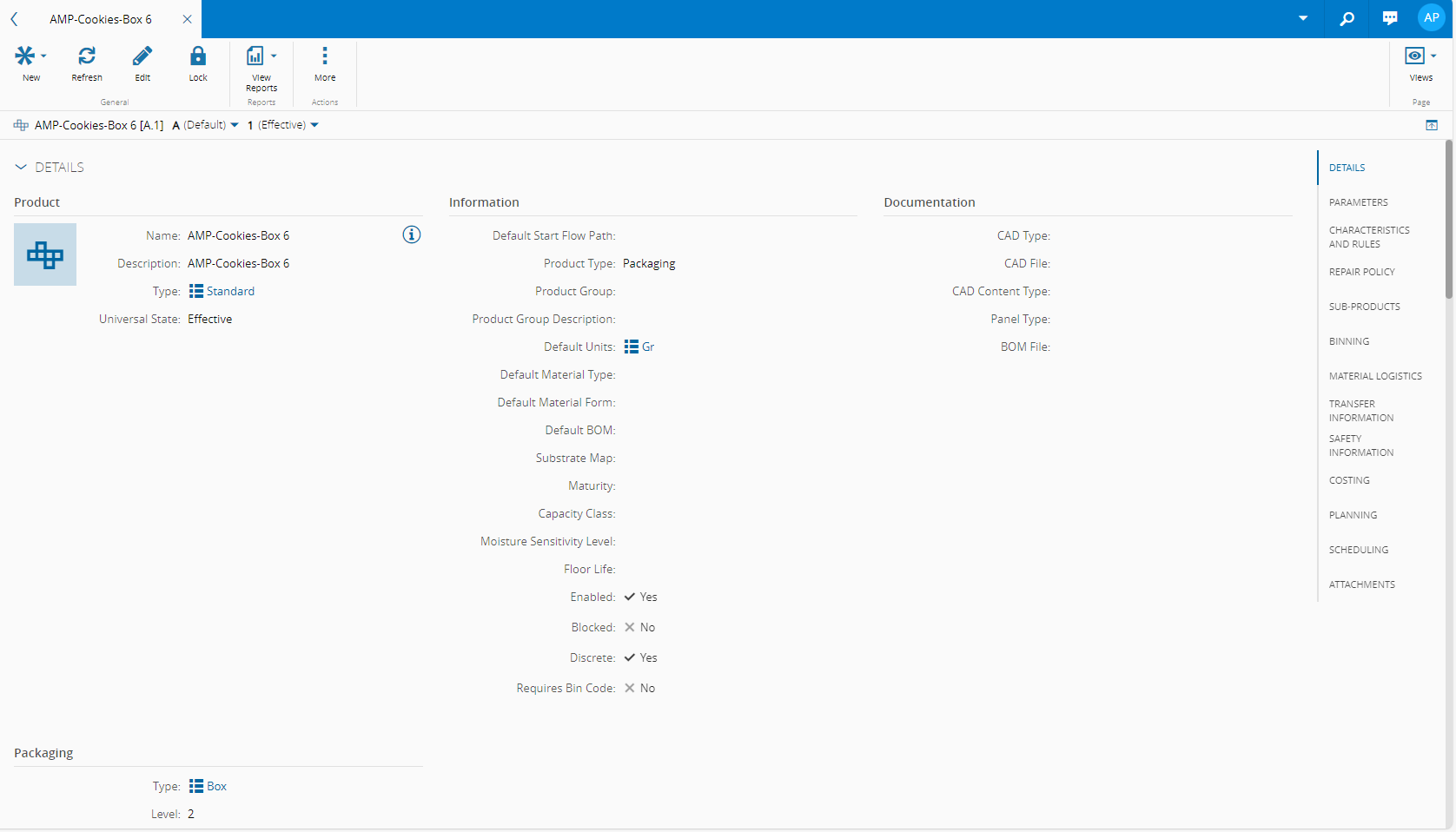Open the More actions menu
The image size is (1456, 832).
pos(325,56)
